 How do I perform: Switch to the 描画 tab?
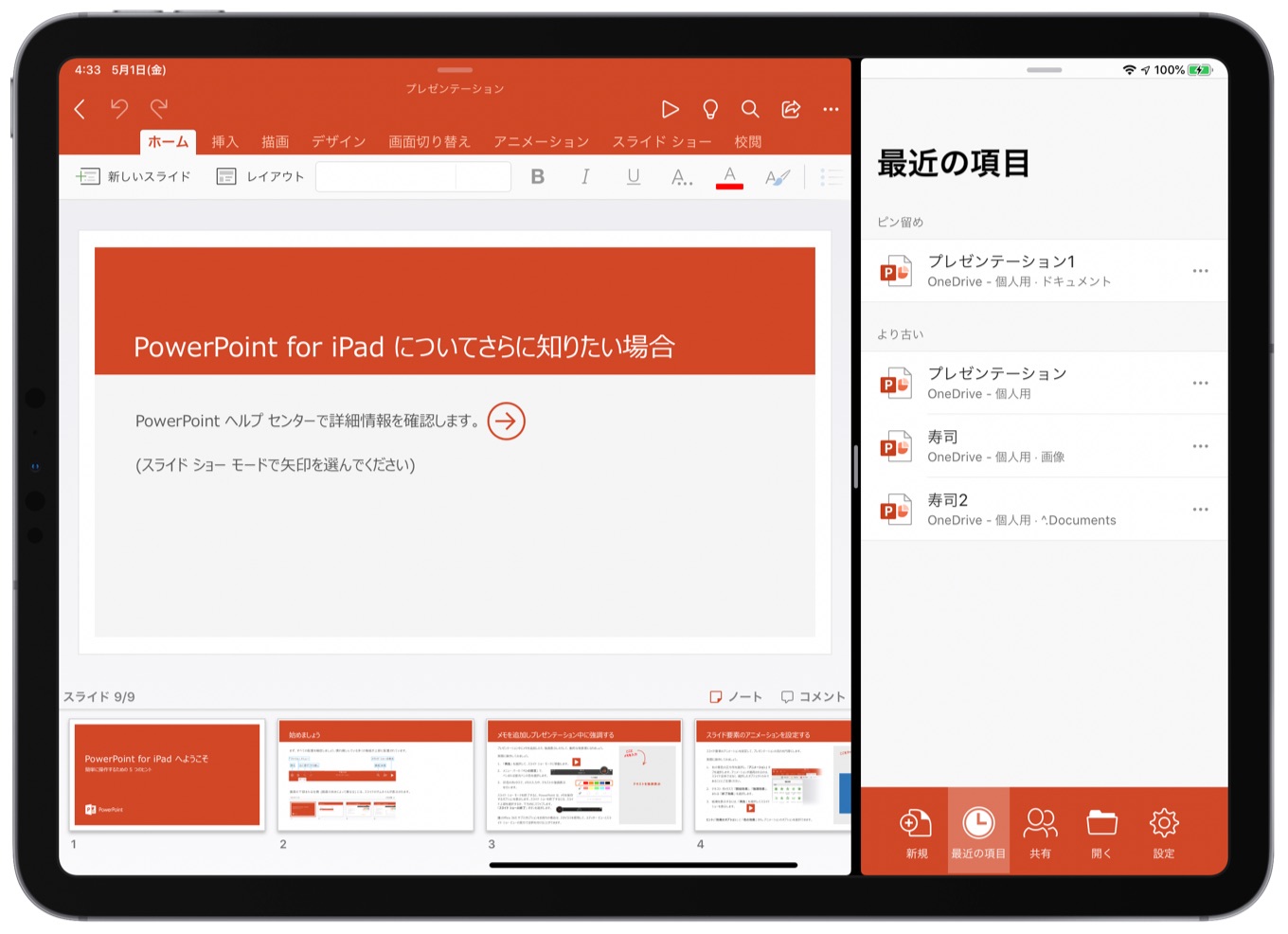tap(275, 142)
